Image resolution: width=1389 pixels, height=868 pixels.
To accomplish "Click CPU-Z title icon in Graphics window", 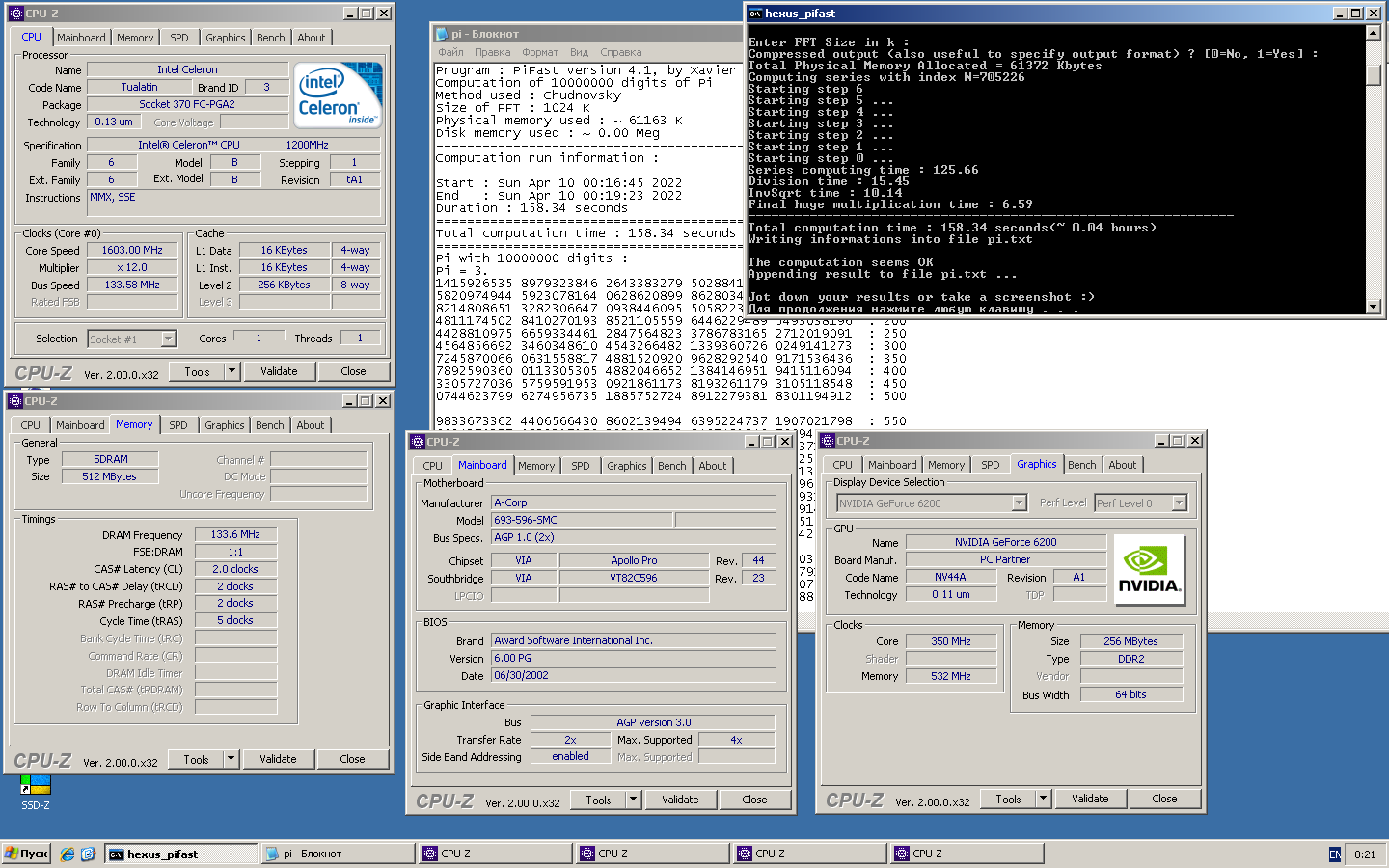I will 828,441.
